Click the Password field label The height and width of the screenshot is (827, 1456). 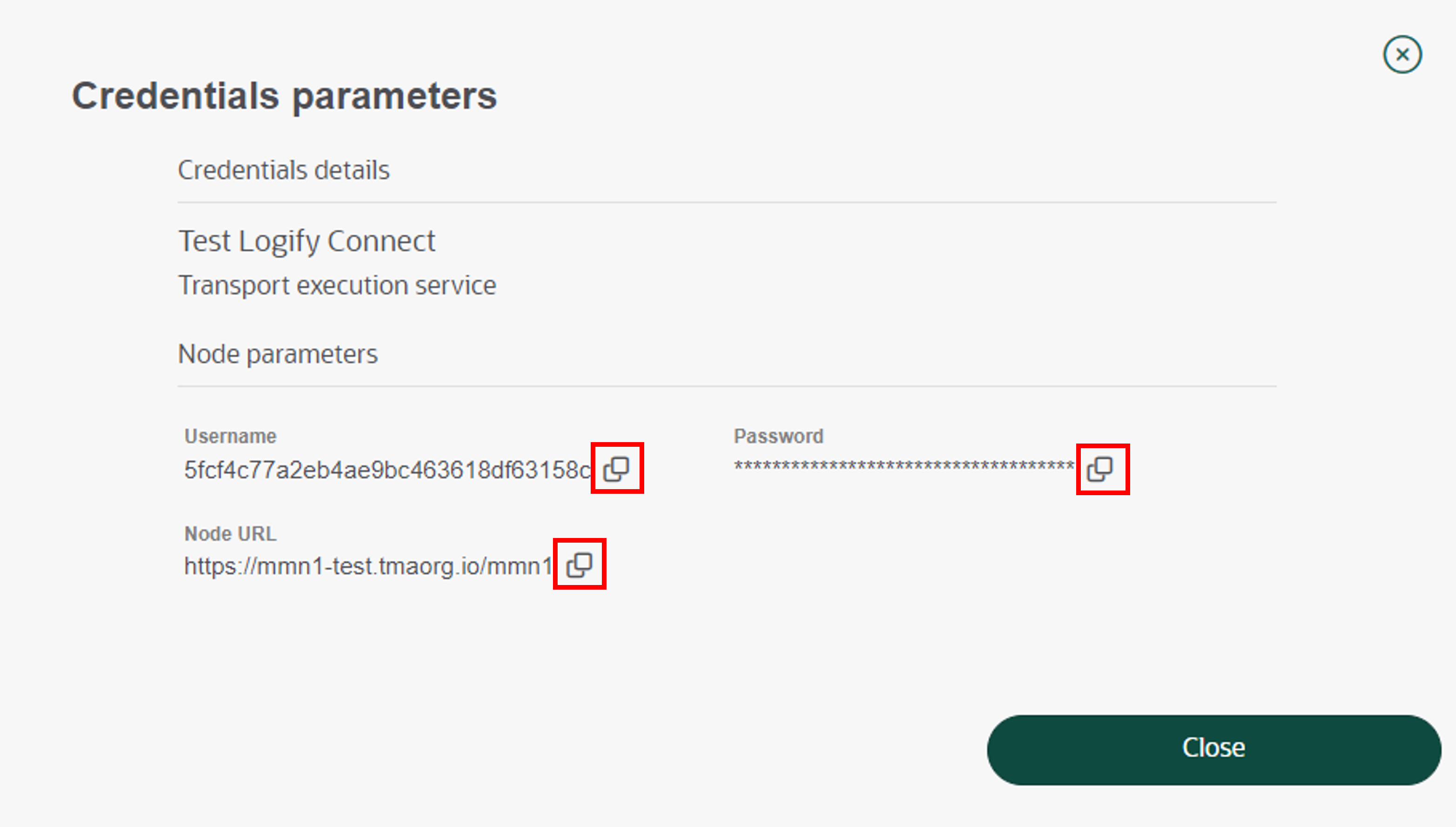[778, 436]
